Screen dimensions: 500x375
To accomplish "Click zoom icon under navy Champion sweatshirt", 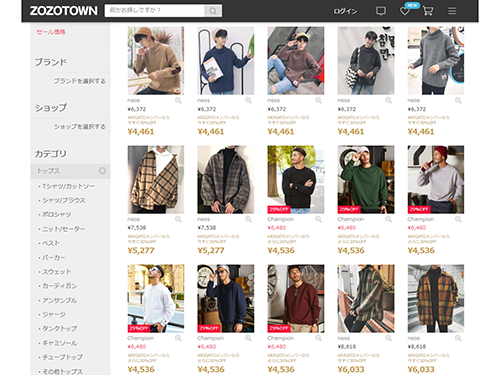I will (248, 338).
